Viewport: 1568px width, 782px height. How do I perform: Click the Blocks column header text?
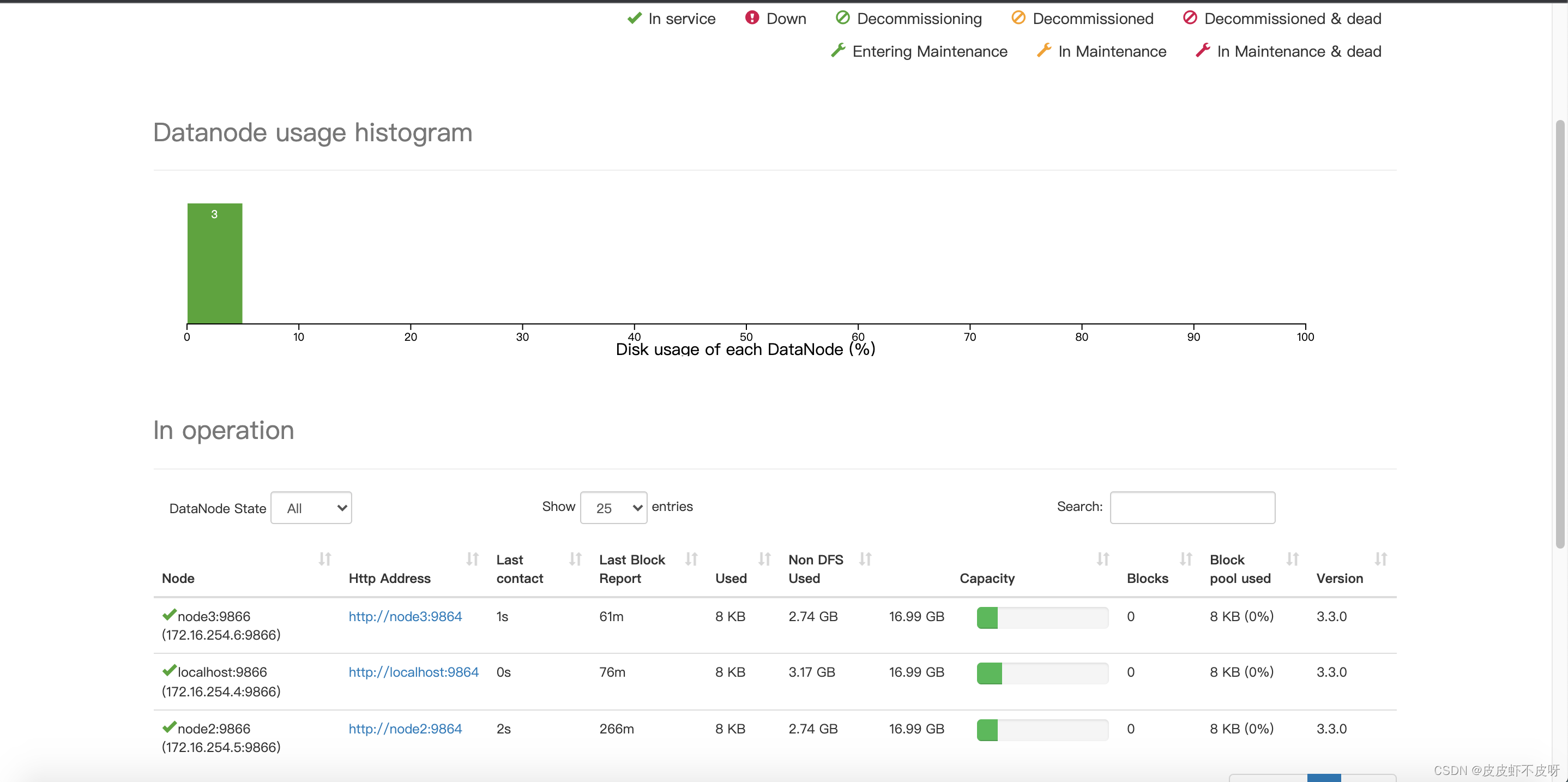pos(1148,579)
